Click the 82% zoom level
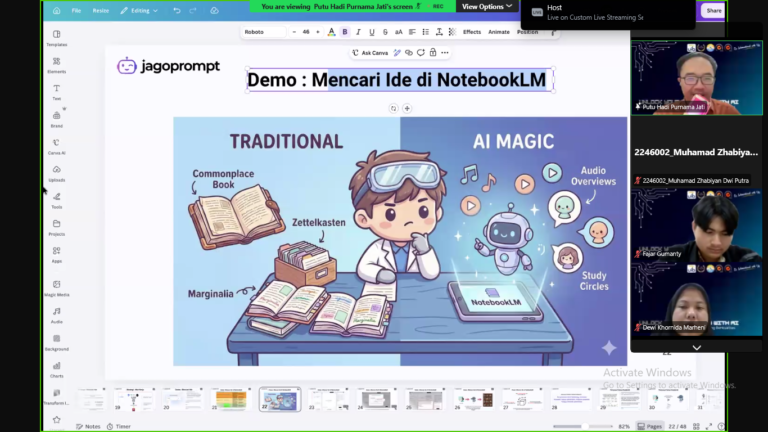768x432 pixels. [624, 427]
